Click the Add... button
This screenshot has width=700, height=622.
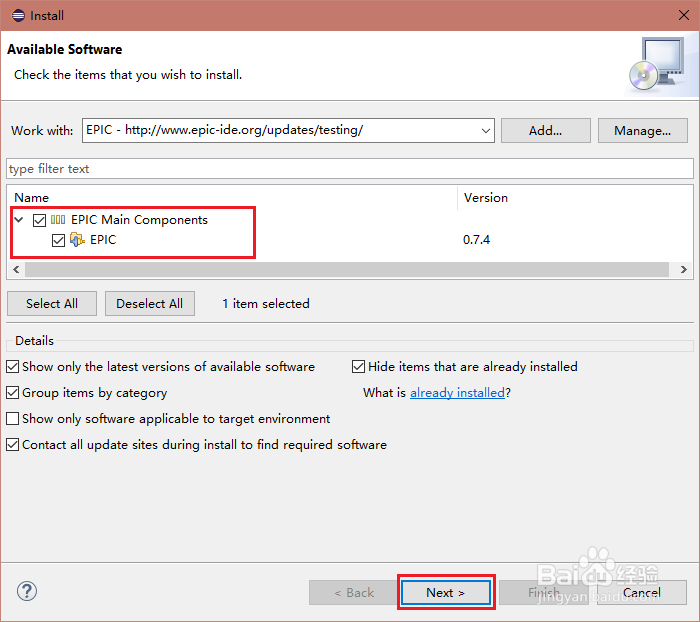(x=546, y=130)
